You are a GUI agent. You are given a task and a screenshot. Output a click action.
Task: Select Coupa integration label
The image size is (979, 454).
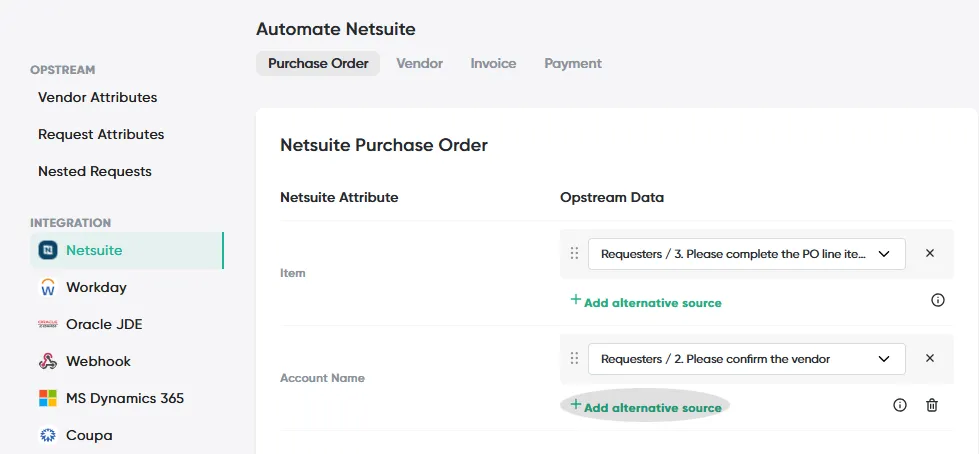coord(89,435)
